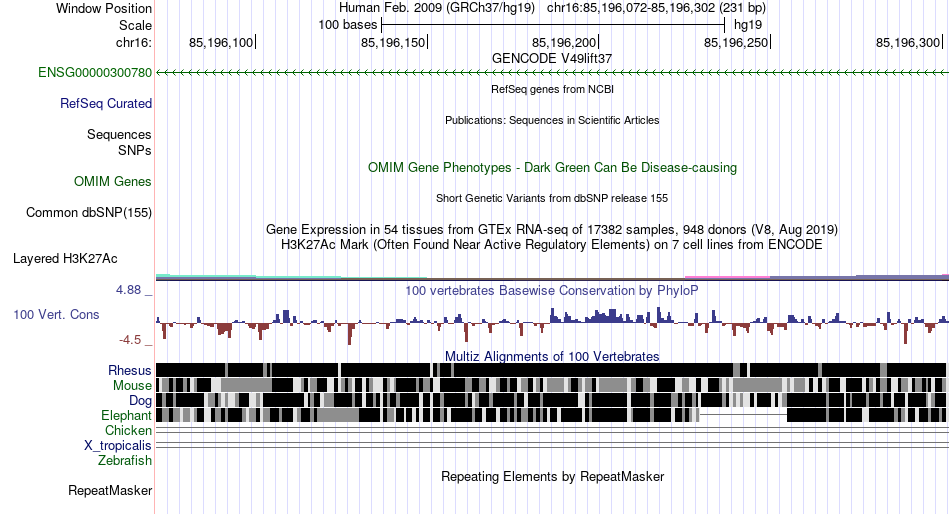Image resolution: width=950 pixels, height=514 pixels.
Task: Click the Scale label
Action: [136, 25]
